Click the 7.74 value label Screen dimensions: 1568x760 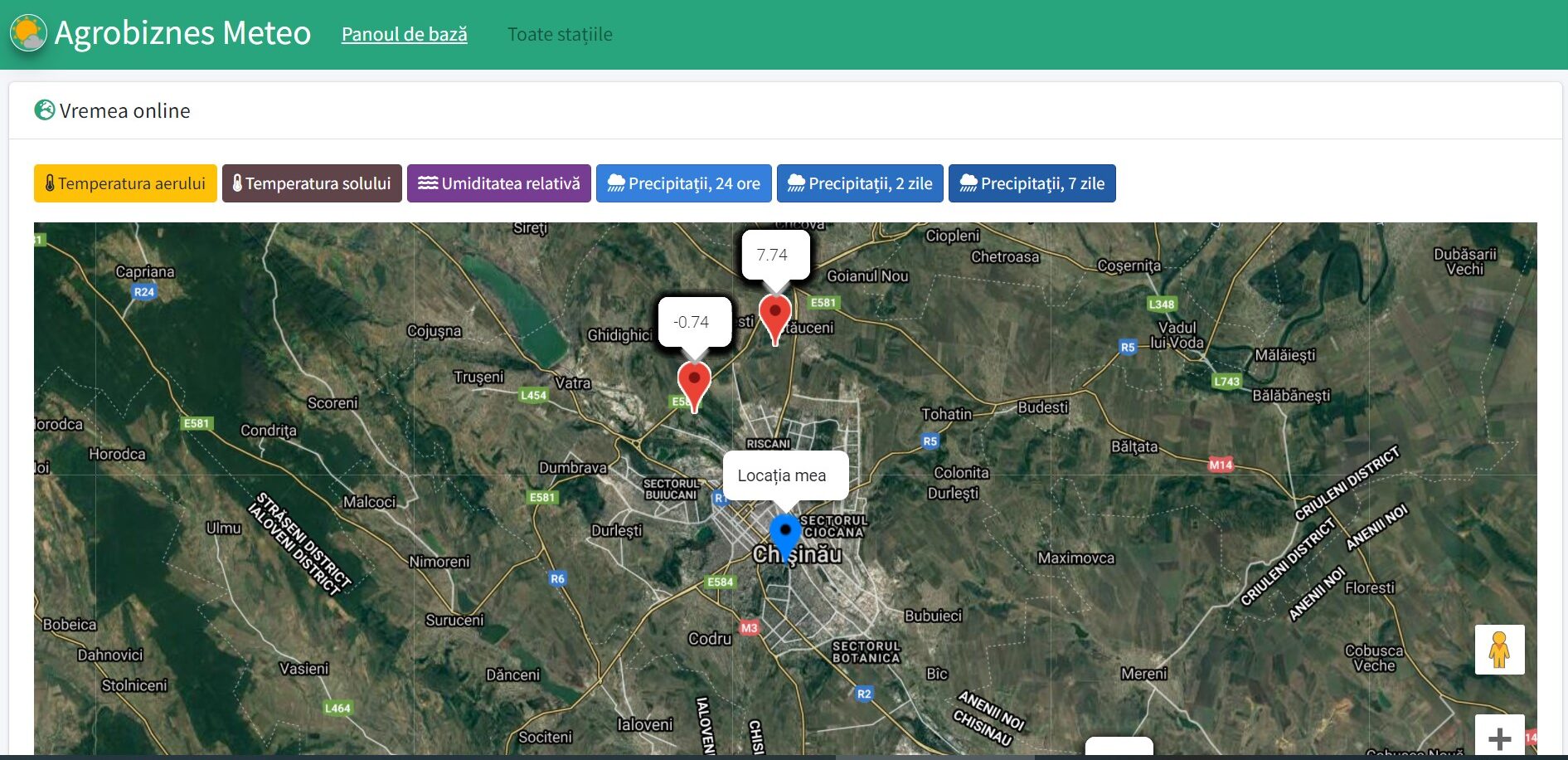(772, 255)
